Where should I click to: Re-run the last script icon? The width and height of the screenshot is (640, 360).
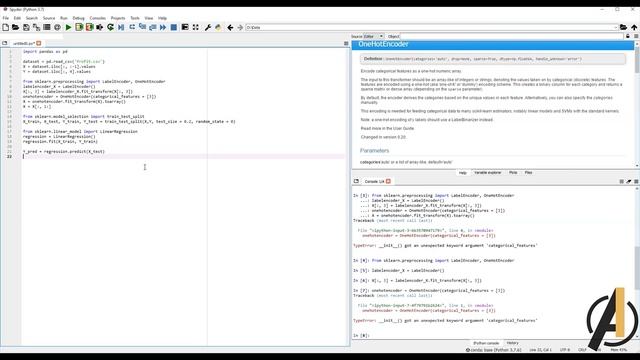pos(110,27)
